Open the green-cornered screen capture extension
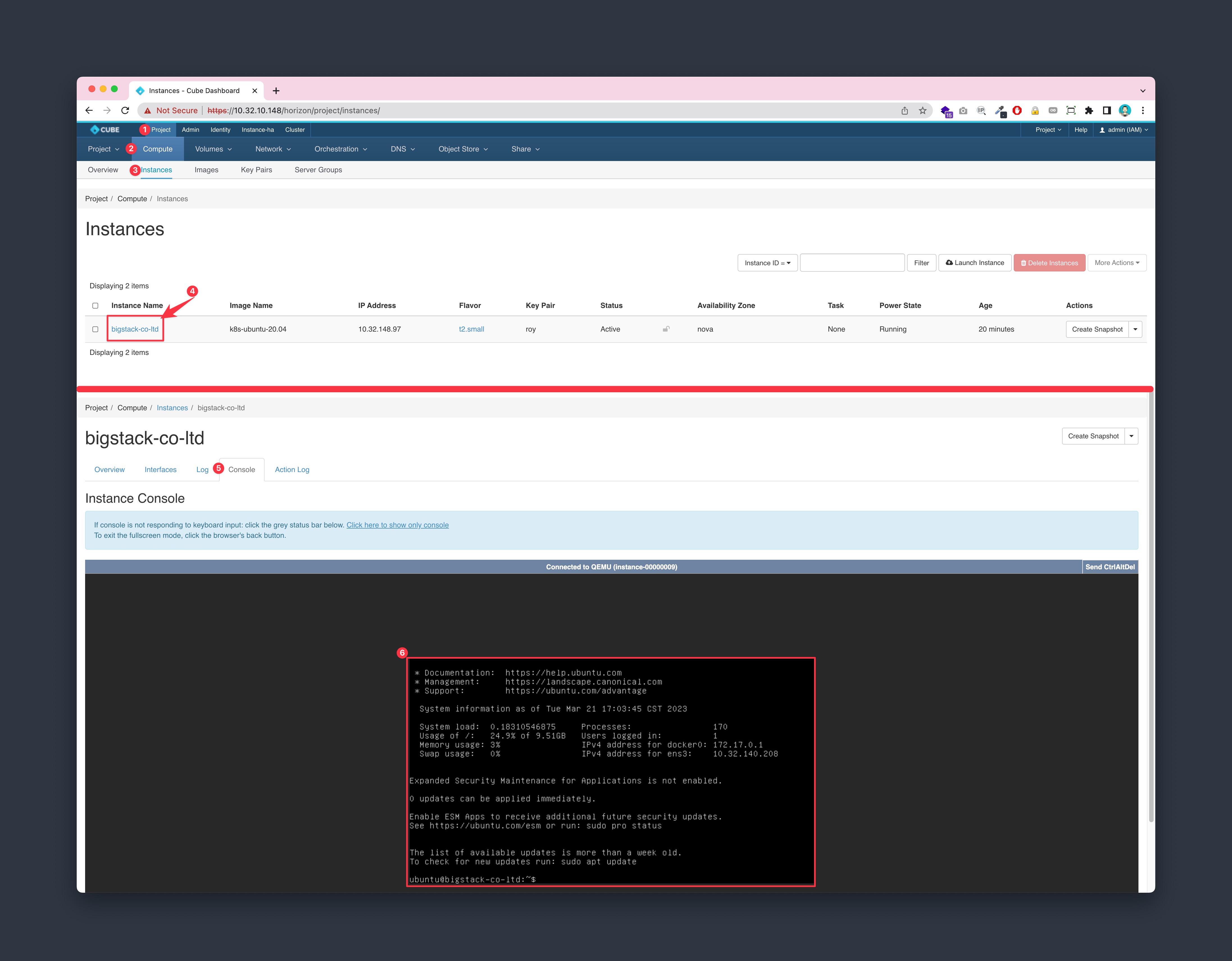The height and width of the screenshot is (961, 1232). [1071, 111]
